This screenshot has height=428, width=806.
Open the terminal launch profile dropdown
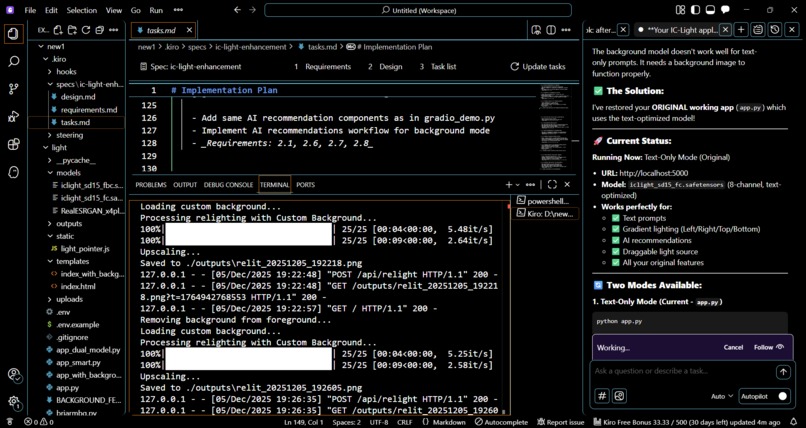pos(518,184)
